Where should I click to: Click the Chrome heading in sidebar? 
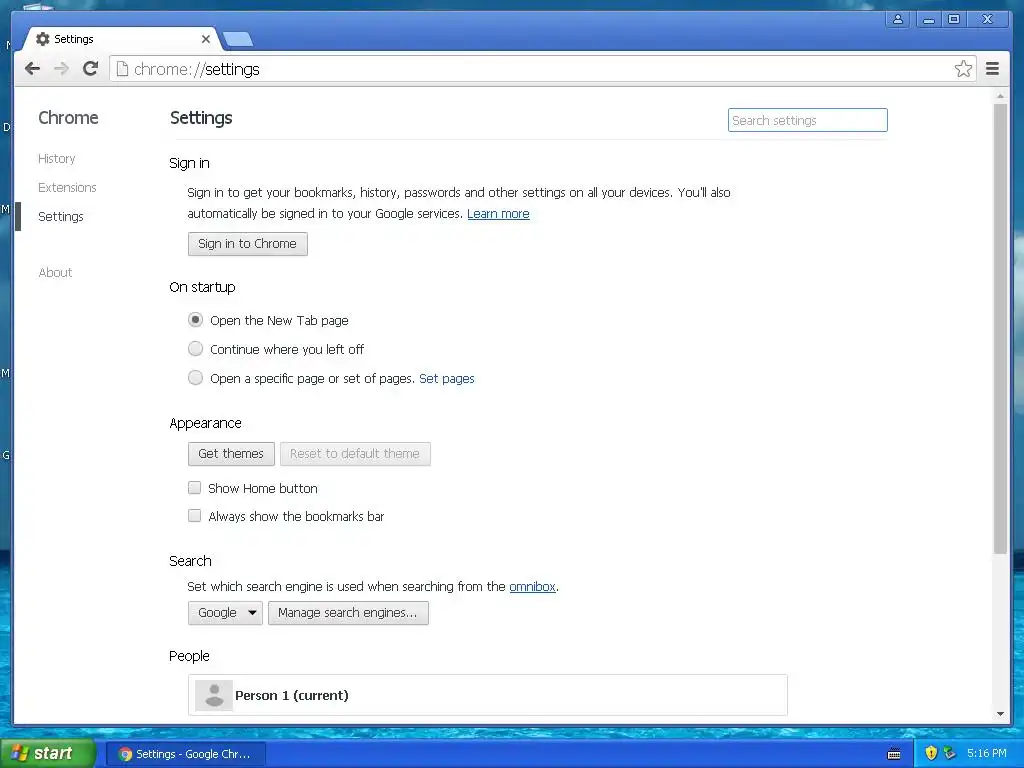(68, 118)
